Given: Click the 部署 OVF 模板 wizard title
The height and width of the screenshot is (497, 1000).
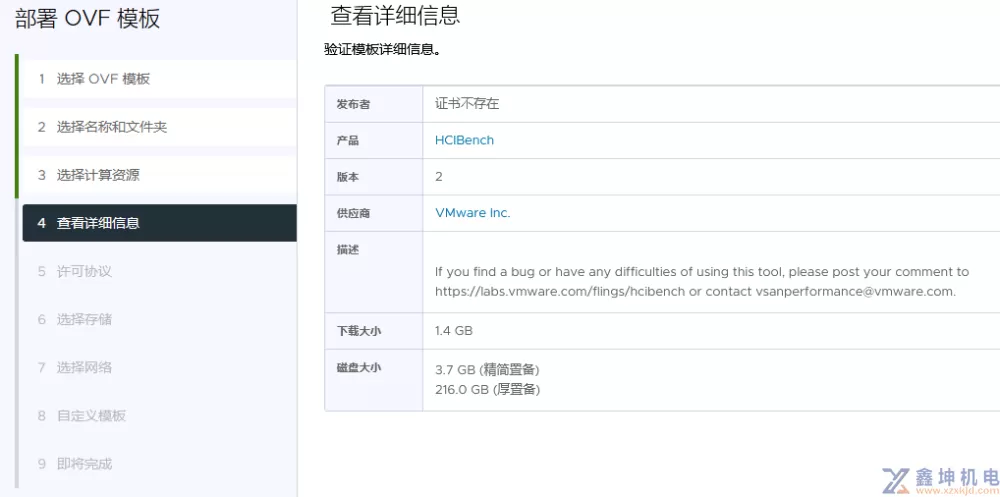Looking at the screenshot, I should pyautogui.click(x=87, y=19).
